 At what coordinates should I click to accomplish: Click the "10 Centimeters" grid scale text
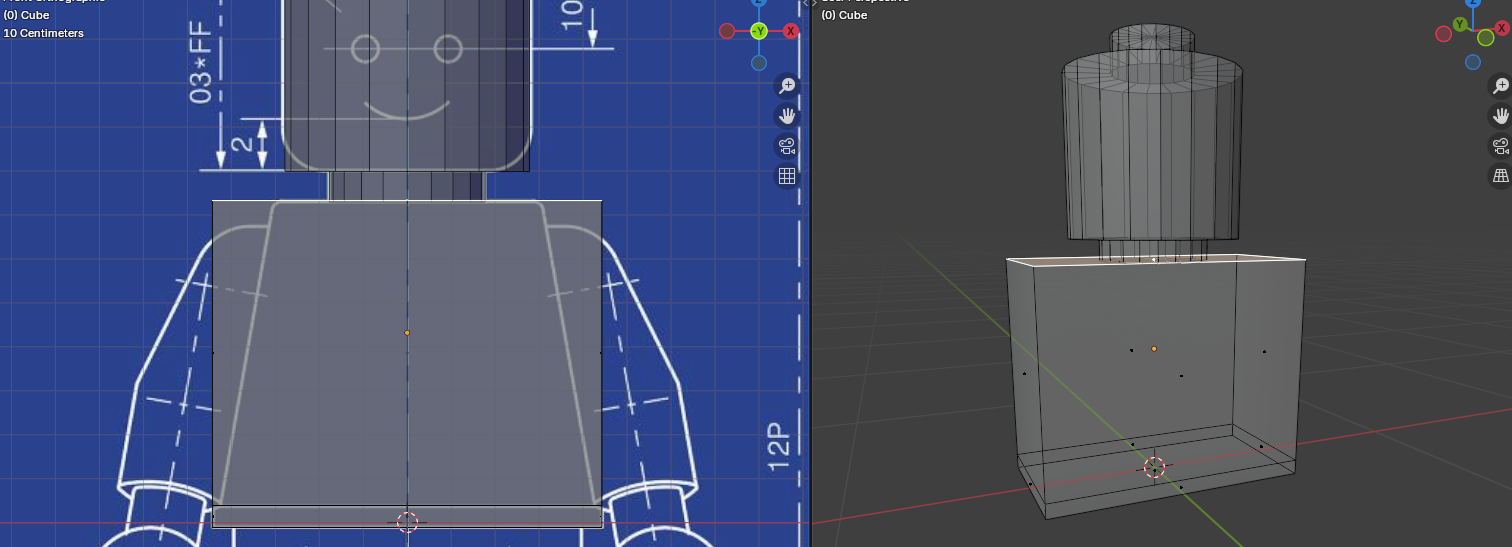(x=43, y=33)
